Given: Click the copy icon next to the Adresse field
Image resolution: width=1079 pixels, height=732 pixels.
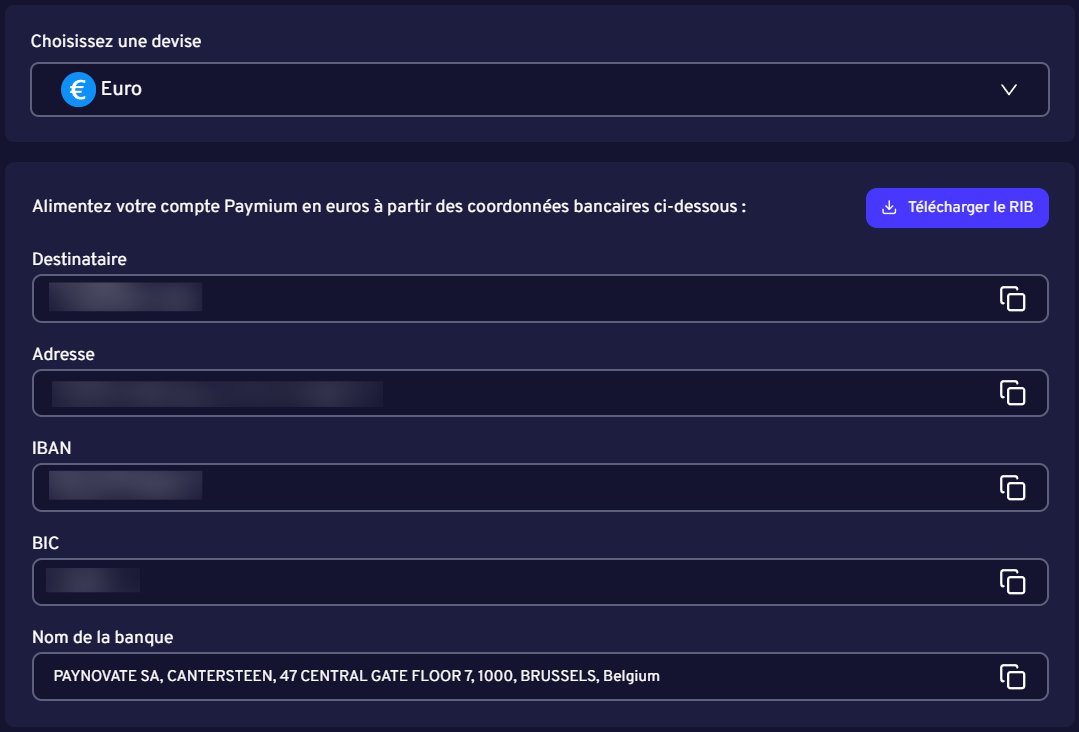Looking at the screenshot, I should (x=1013, y=393).
